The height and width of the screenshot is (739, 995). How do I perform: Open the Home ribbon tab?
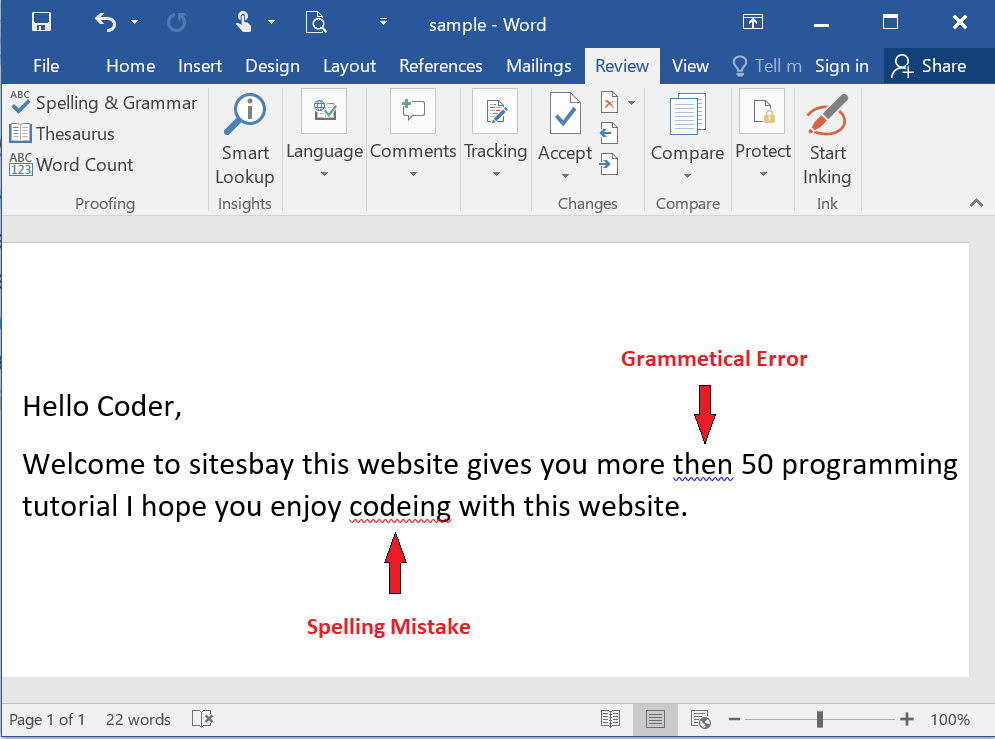pyautogui.click(x=130, y=66)
